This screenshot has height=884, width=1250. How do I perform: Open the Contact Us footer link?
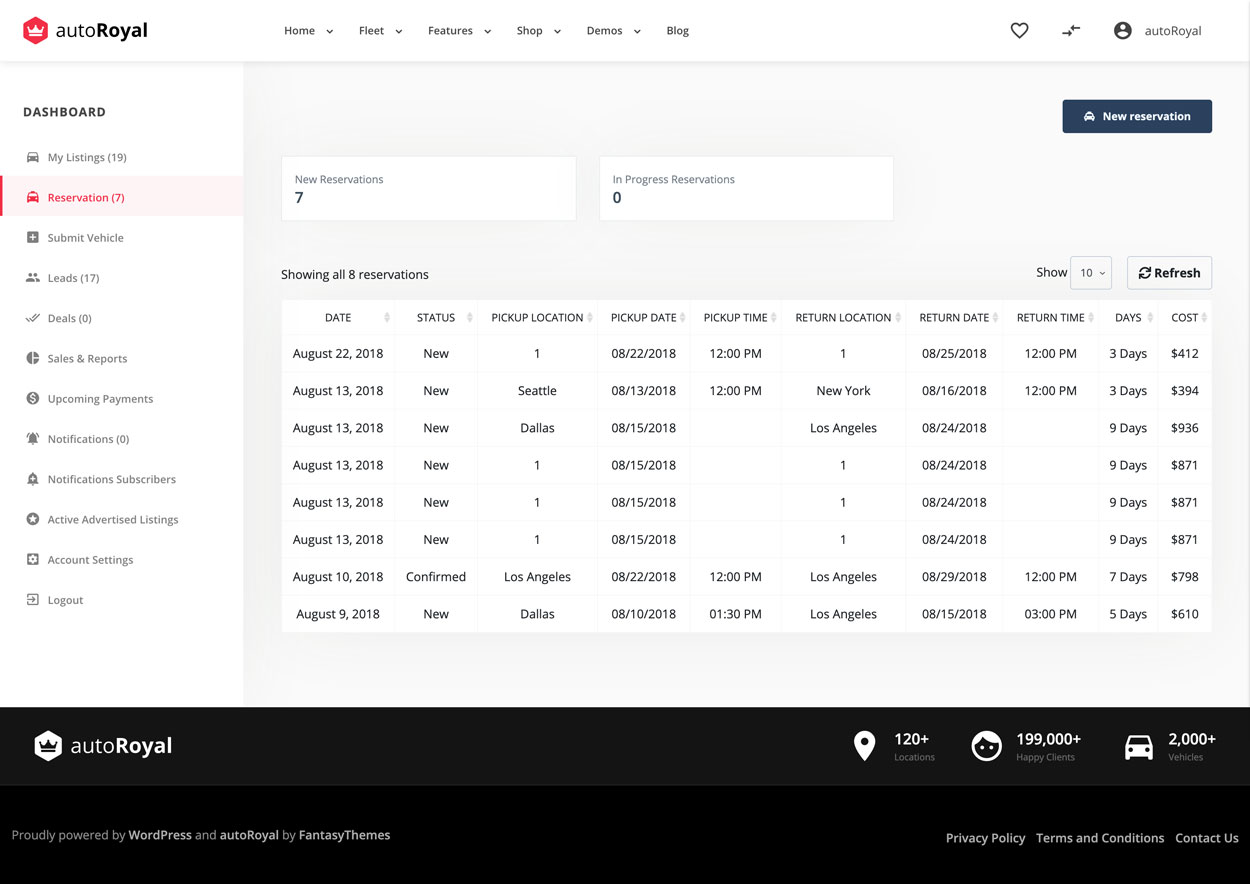click(x=1207, y=838)
